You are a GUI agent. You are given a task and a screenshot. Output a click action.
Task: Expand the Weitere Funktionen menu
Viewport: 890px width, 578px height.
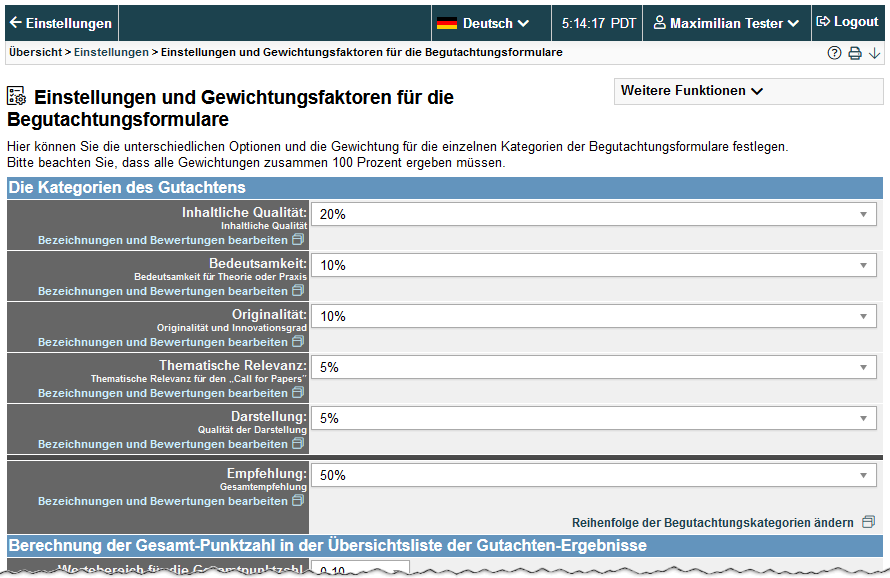(748, 91)
